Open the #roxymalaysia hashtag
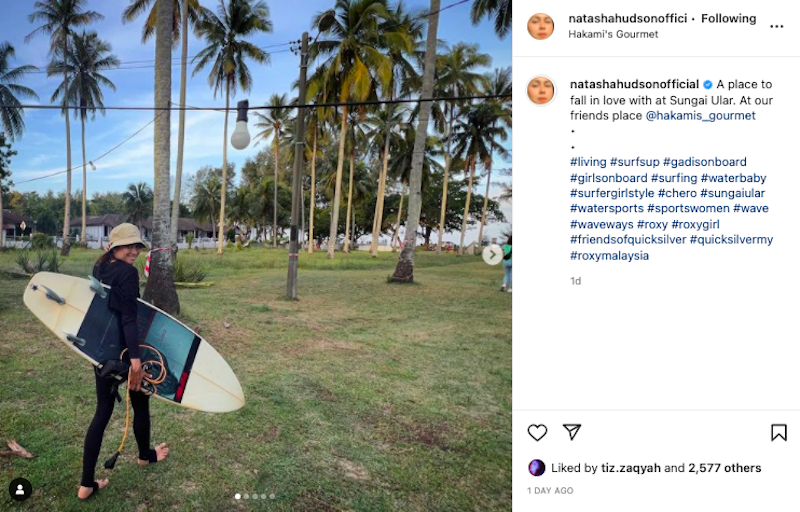The image size is (800, 512). 609,255
